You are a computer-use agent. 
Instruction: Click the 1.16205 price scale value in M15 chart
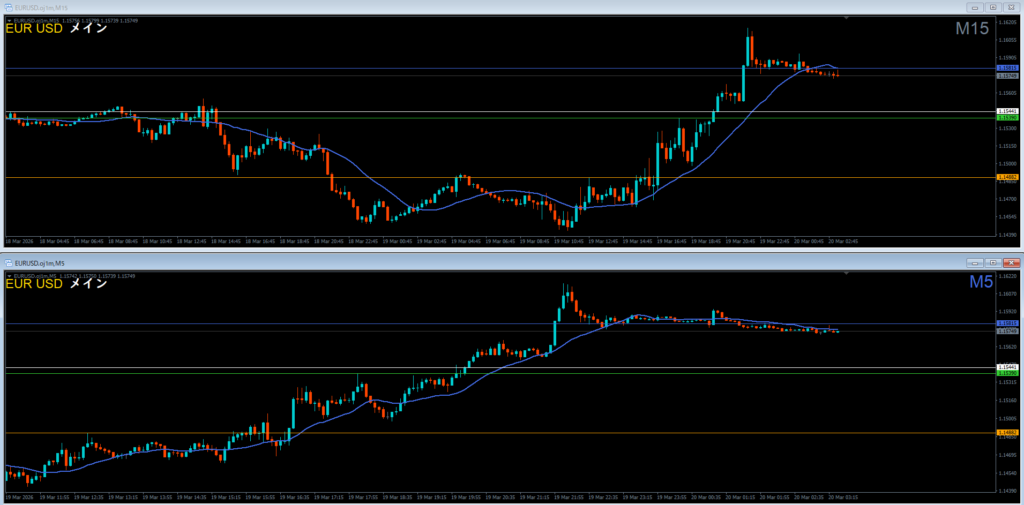(1007, 22)
